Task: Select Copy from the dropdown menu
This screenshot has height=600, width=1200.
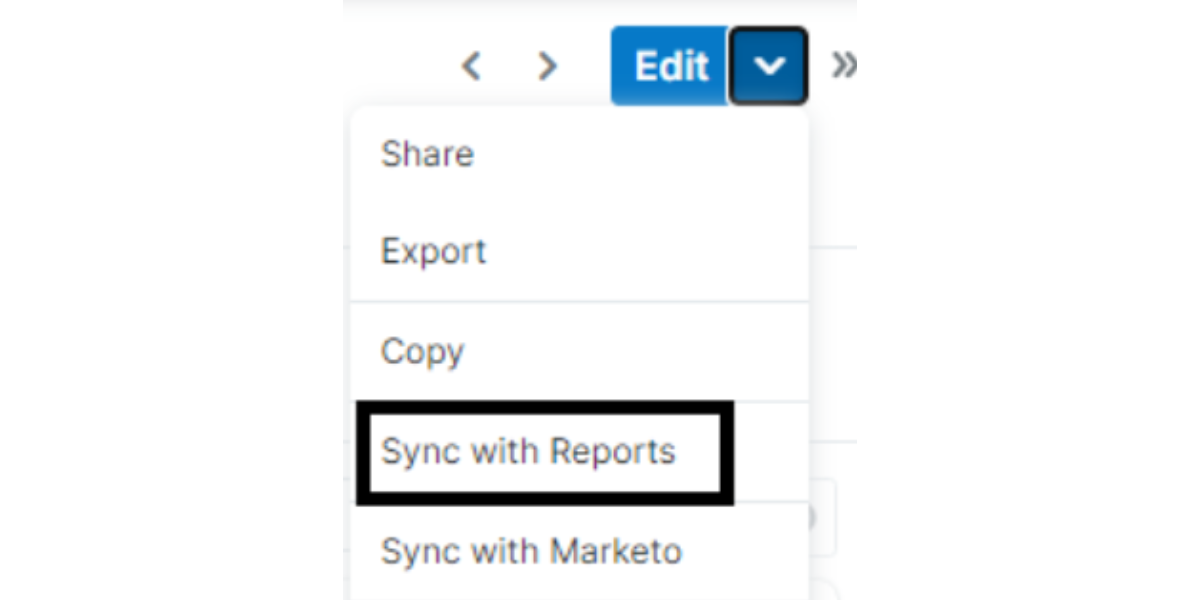Action: [x=421, y=351]
